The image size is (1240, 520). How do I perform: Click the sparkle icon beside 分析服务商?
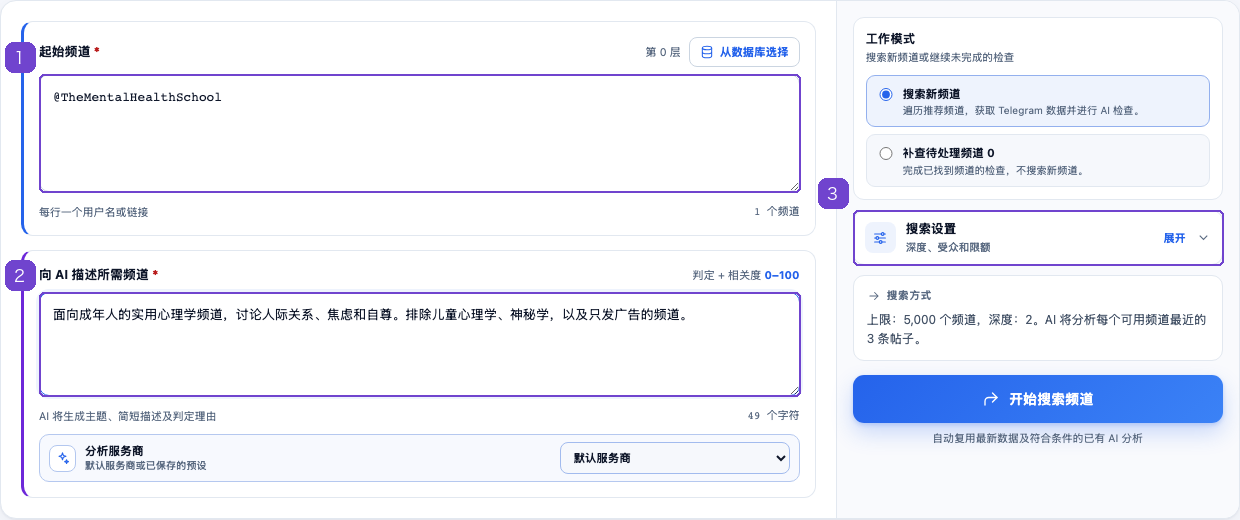(63, 458)
